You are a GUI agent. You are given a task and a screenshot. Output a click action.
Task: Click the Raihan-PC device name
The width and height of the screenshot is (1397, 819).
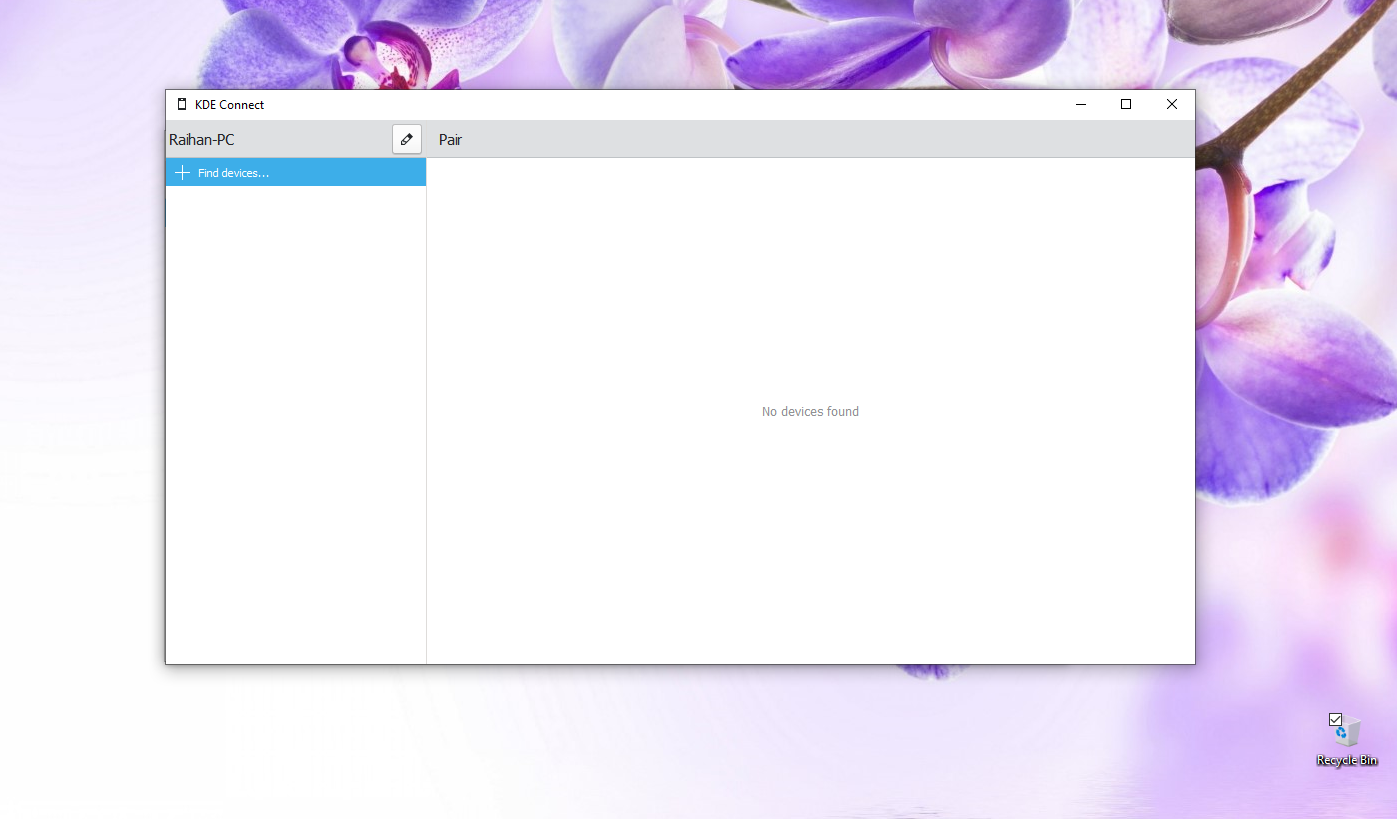(202, 140)
